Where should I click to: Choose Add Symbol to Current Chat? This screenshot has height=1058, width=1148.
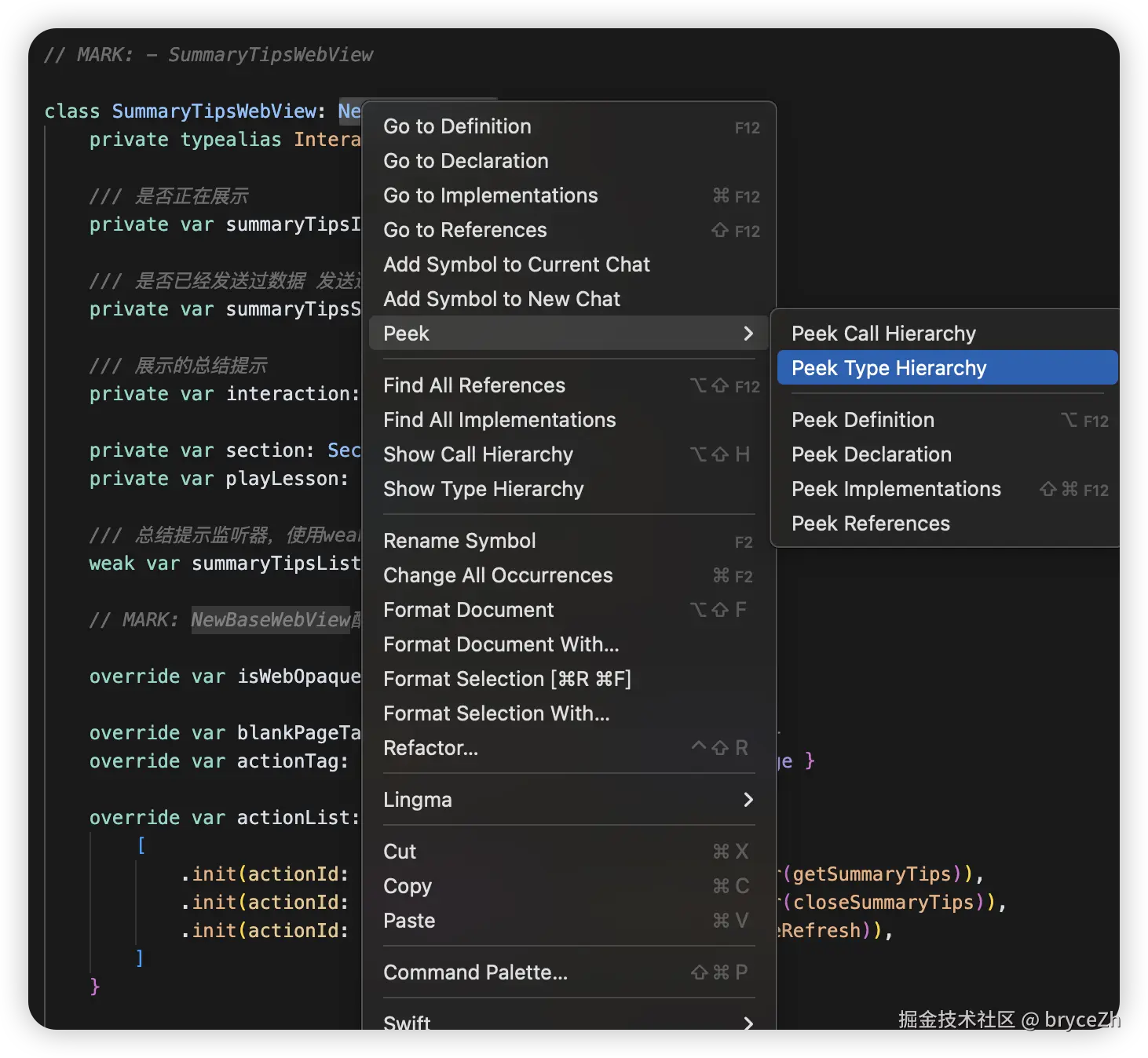516,264
